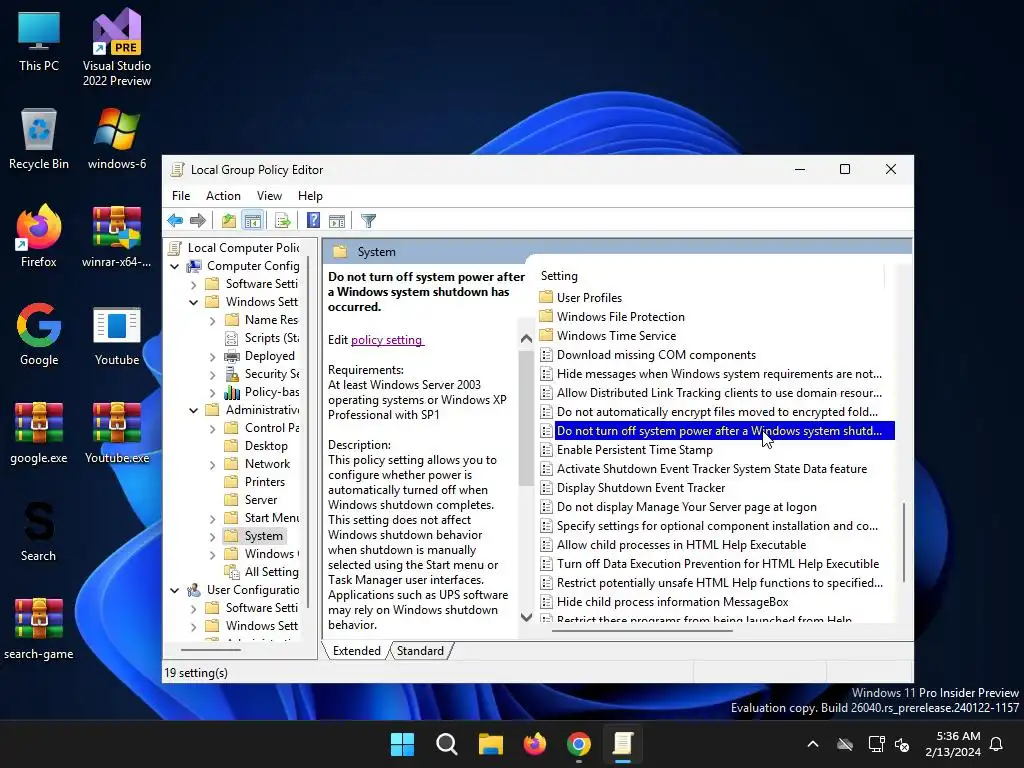
Task: Switch to the Standard tab
Action: coord(420,651)
